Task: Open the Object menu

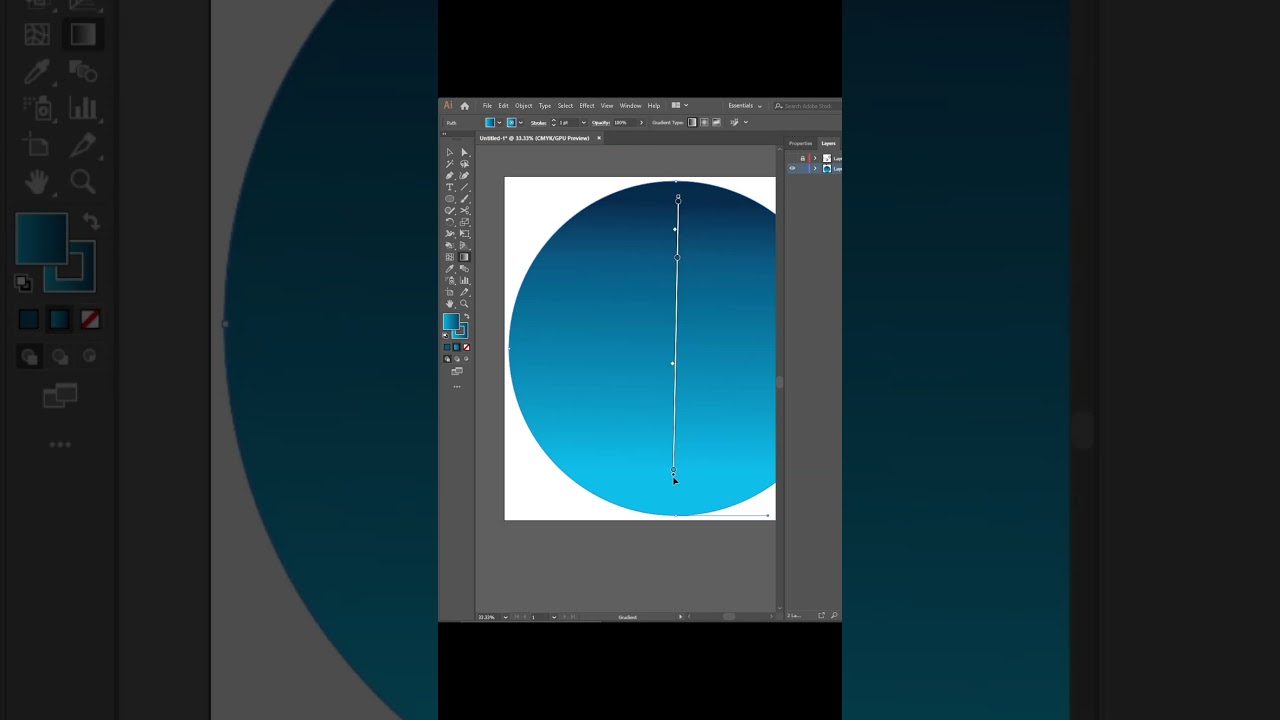Action: (x=524, y=105)
